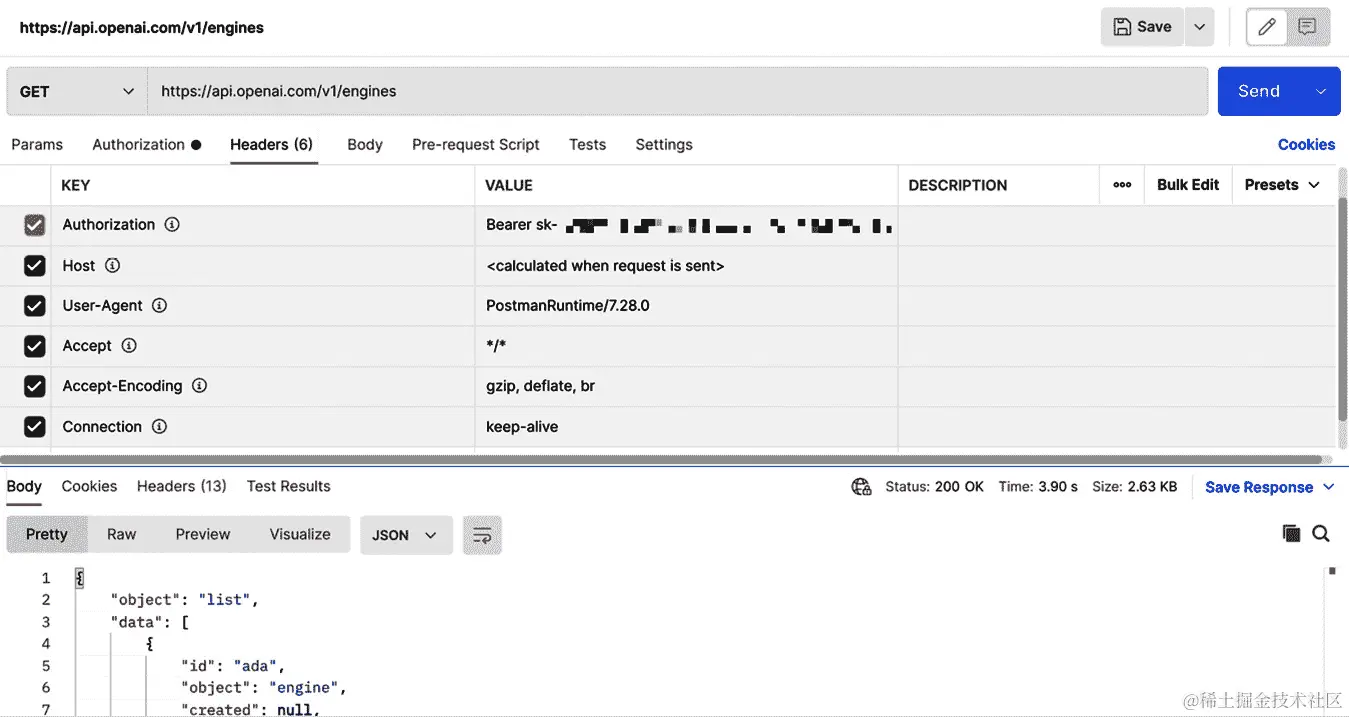The height and width of the screenshot is (717, 1349).
Task: Uncheck the User-Agent header checkbox
Action: click(x=34, y=306)
